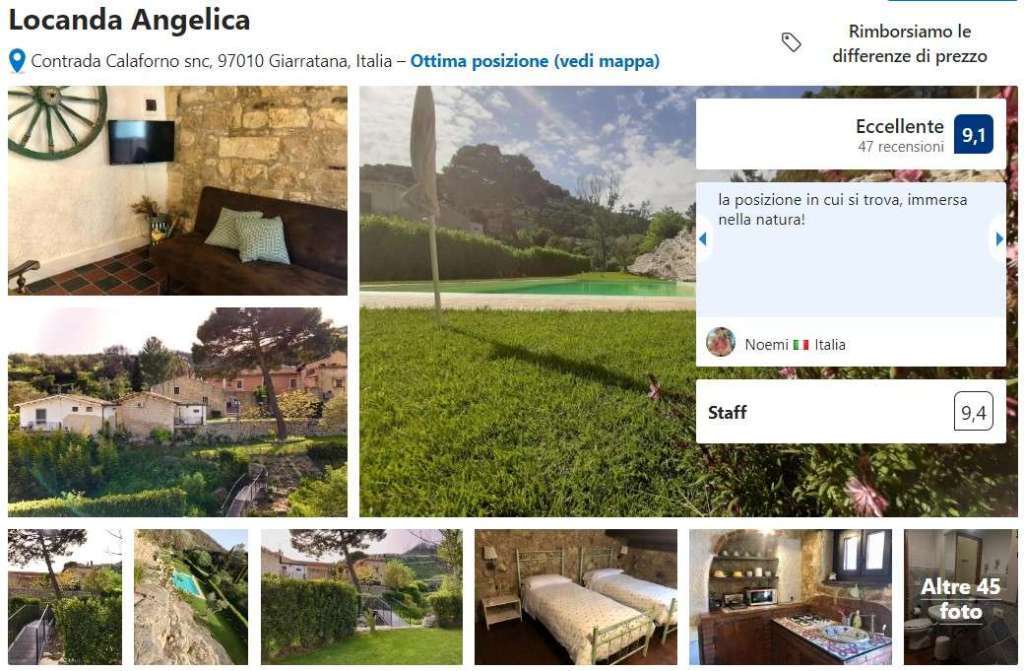Open the hedge and garden thumbnail
Image resolution: width=1024 pixels, height=671 pixels.
coord(362,597)
